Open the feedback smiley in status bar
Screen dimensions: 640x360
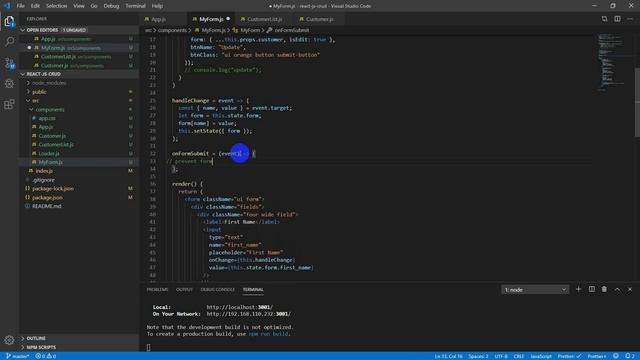[x=616, y=356]
